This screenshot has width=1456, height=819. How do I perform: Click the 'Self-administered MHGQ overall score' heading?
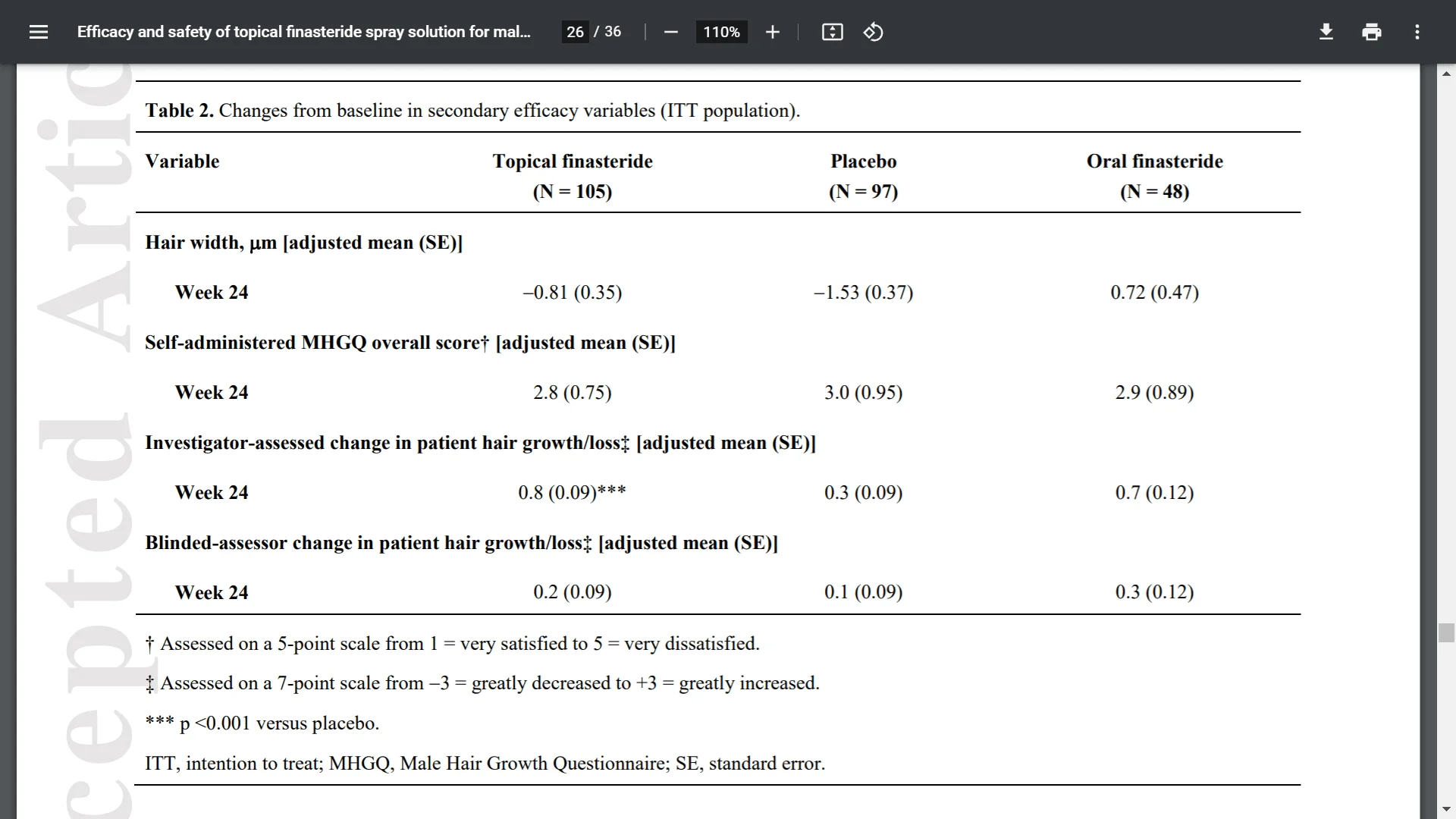click(x=410, y=343)
